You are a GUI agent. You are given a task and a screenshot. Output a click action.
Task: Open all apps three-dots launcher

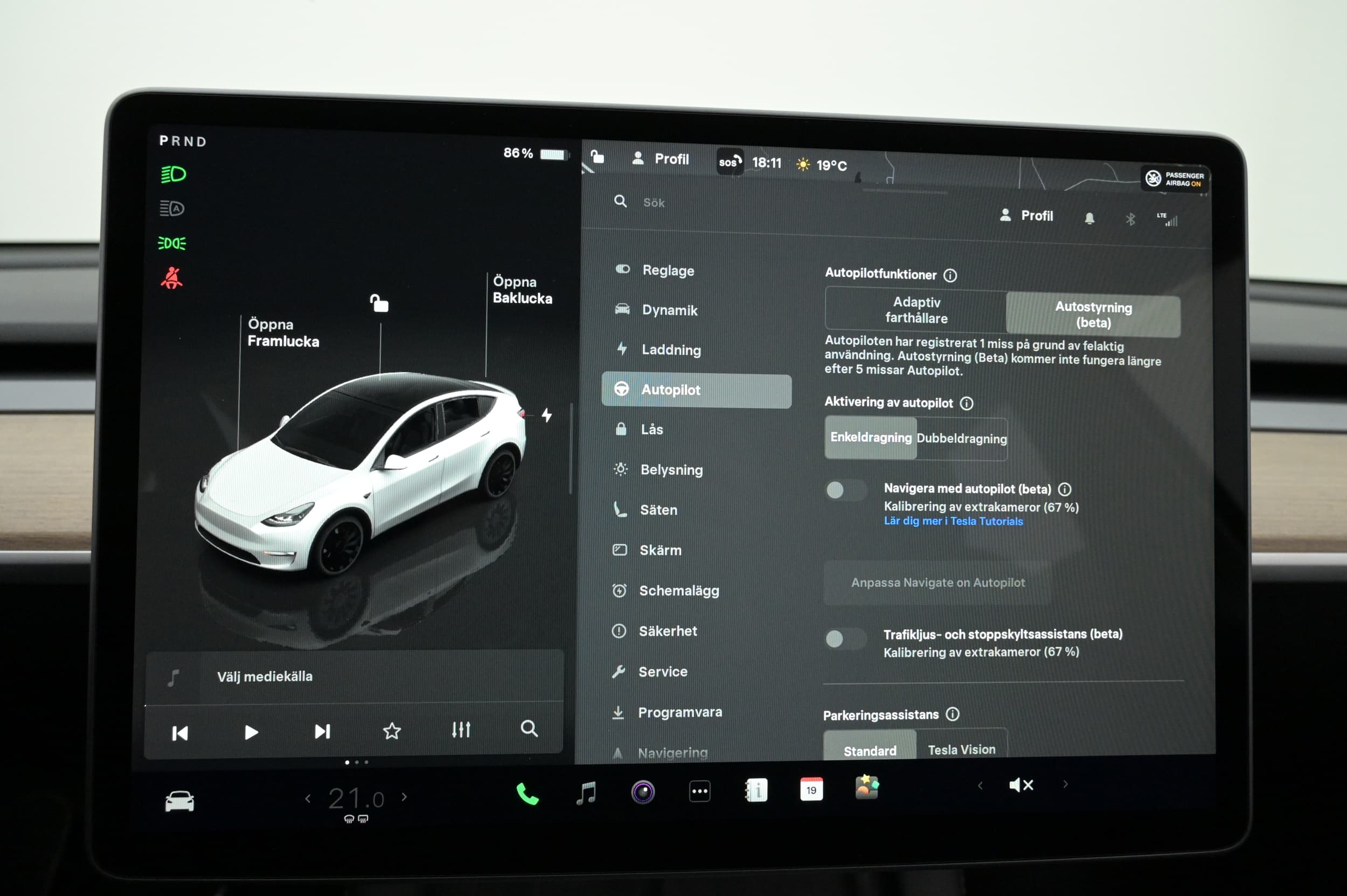(699, 791)
